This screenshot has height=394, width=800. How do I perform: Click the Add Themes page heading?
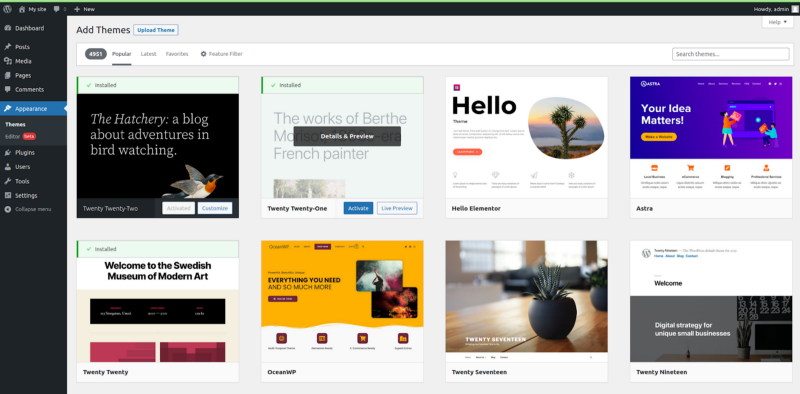coord(104,30)
